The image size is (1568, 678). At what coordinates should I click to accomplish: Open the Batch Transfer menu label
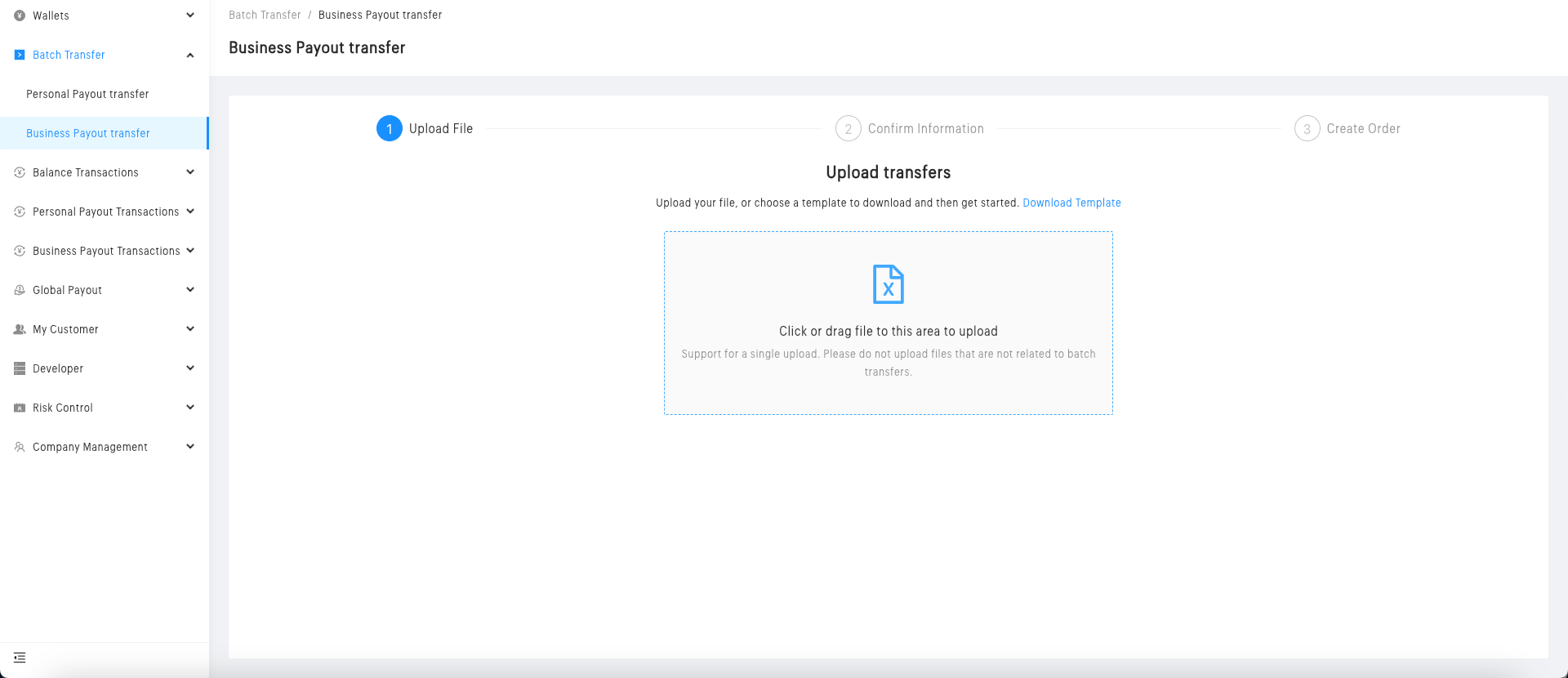coord(69,55)
